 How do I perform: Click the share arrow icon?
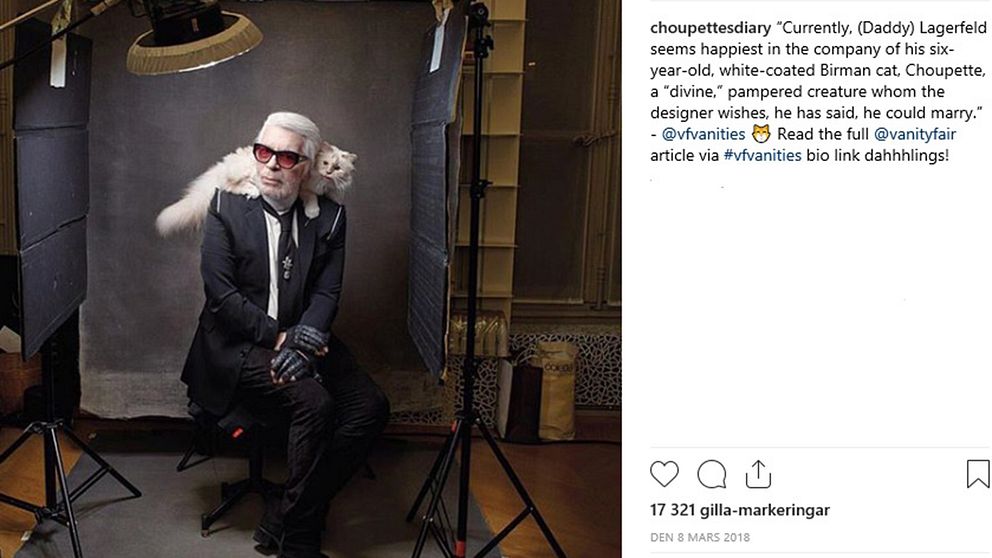[x=758, y=474]
